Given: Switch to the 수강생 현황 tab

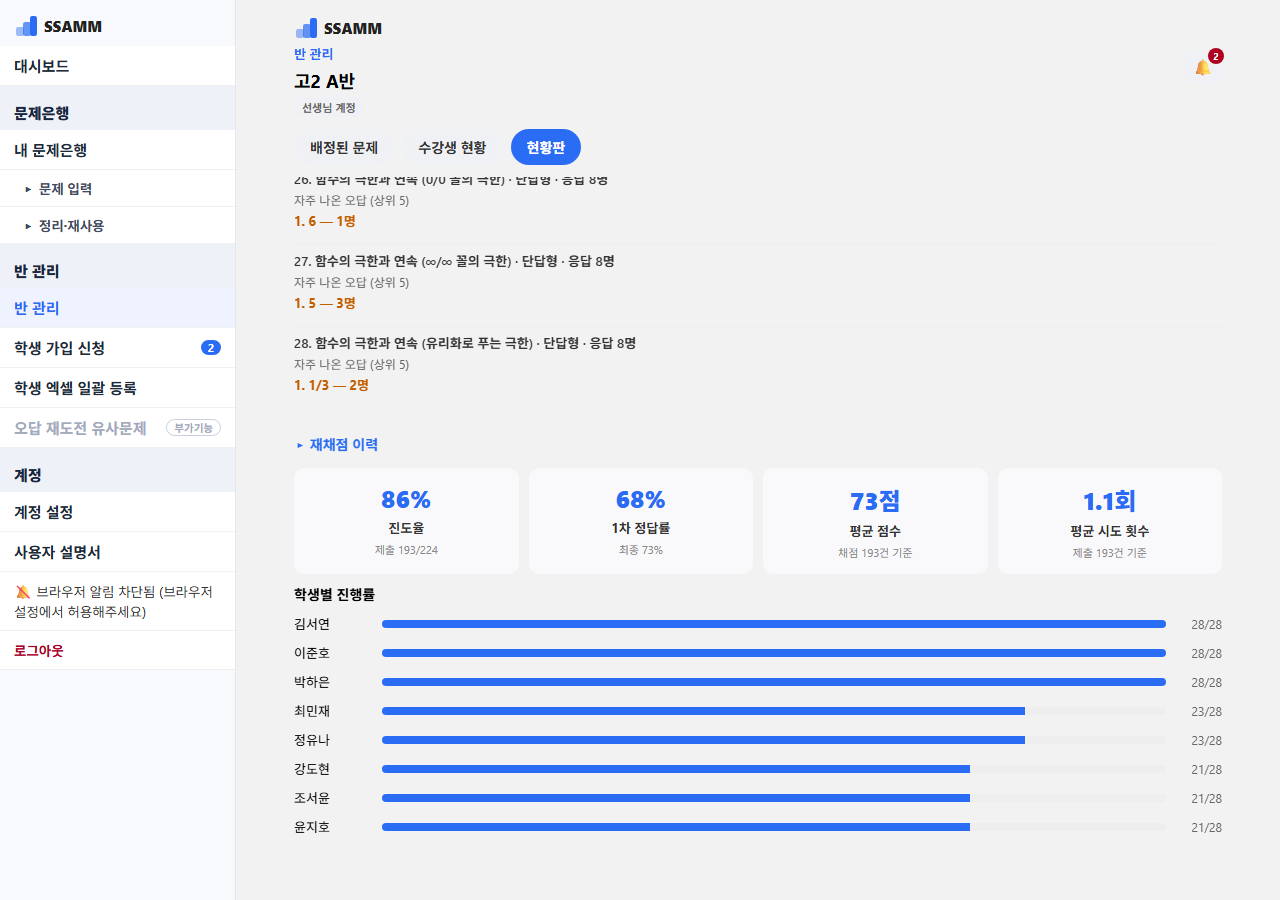Looking at the screenshot, I should (452, 147).
